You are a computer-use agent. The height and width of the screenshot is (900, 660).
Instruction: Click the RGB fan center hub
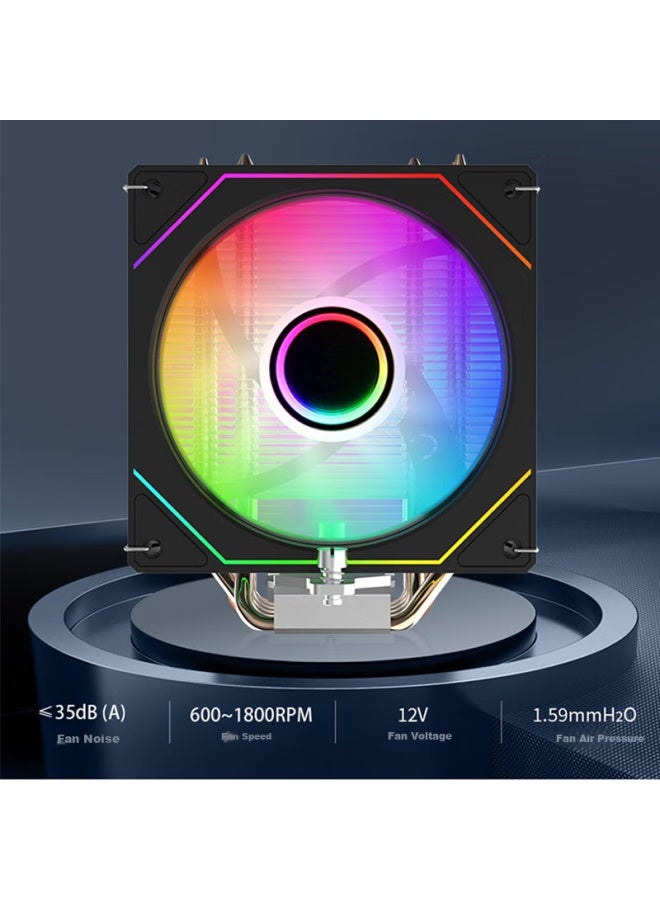point(332,366)
